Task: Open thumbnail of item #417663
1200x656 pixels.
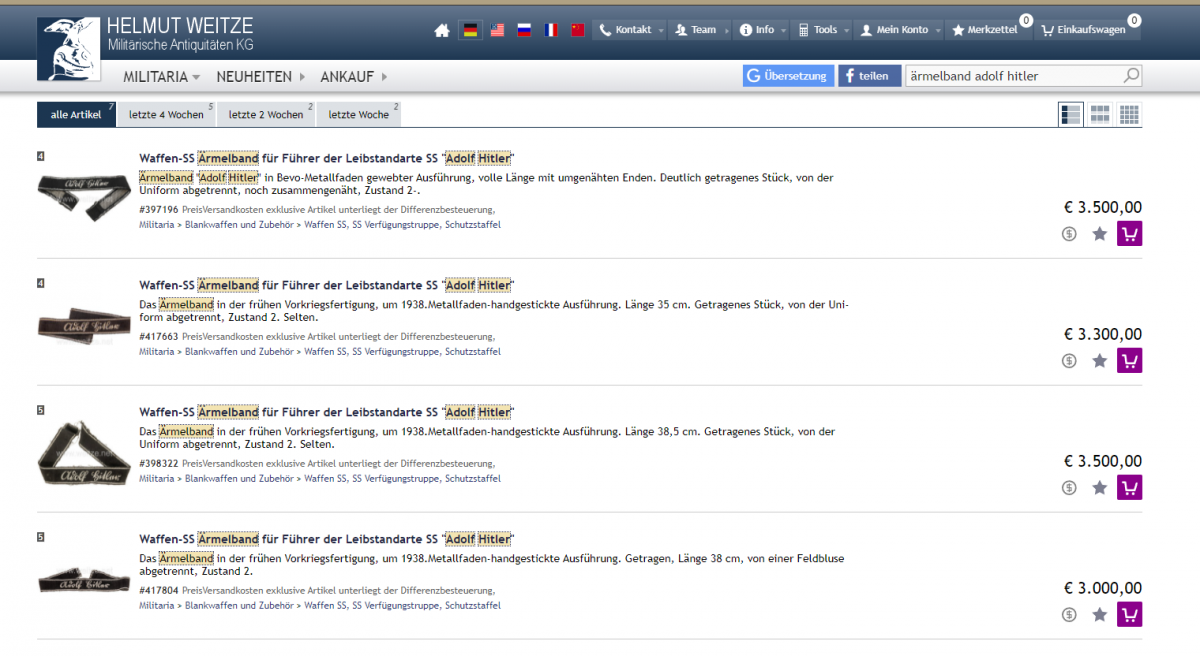Action: (84, 324)
